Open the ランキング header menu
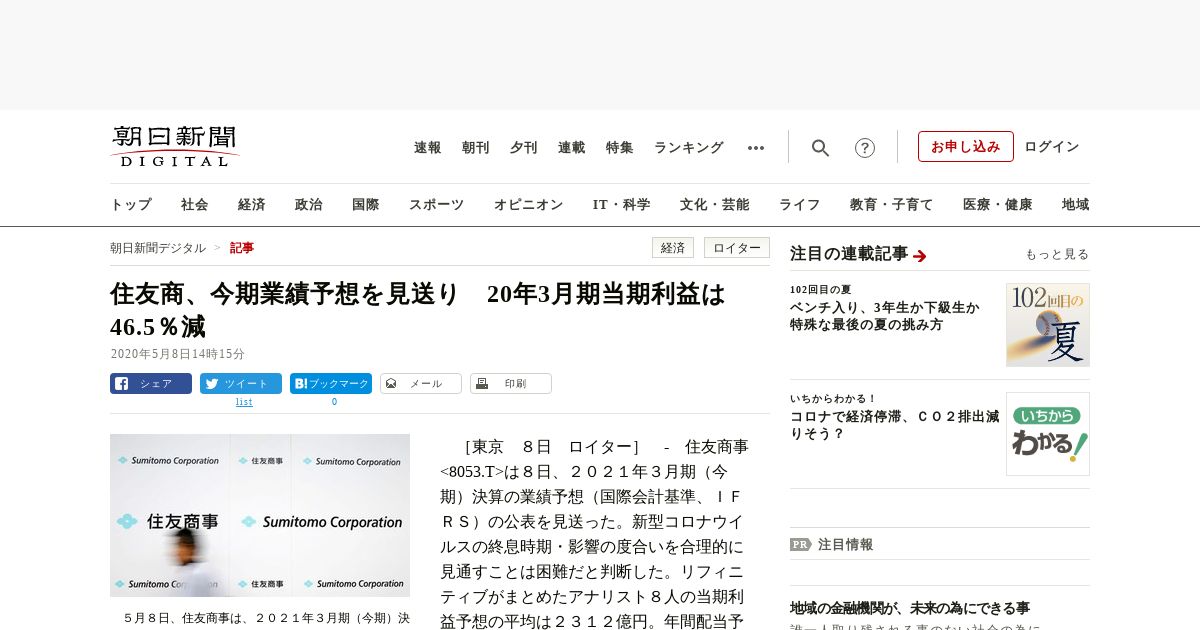The height and width of the screenshot is (630, 1200). pyautogui.click(x=689, y=148)
